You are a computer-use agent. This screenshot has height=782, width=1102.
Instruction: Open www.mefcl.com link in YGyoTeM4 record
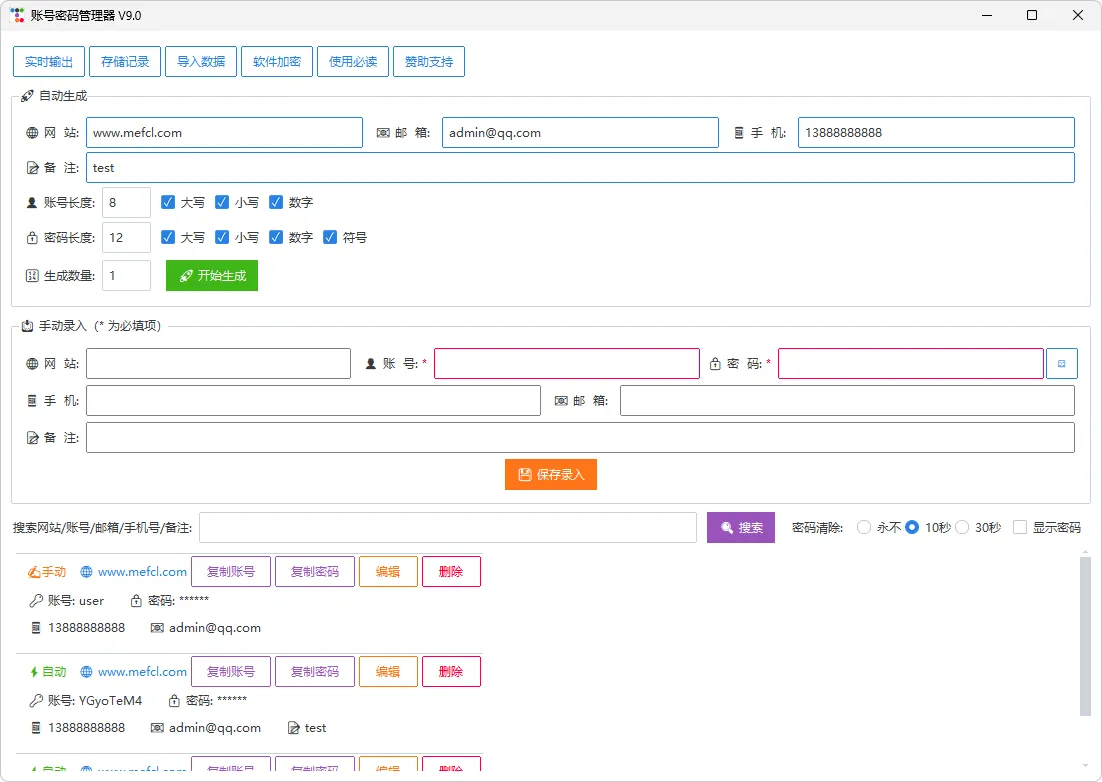tap(143, 672)
